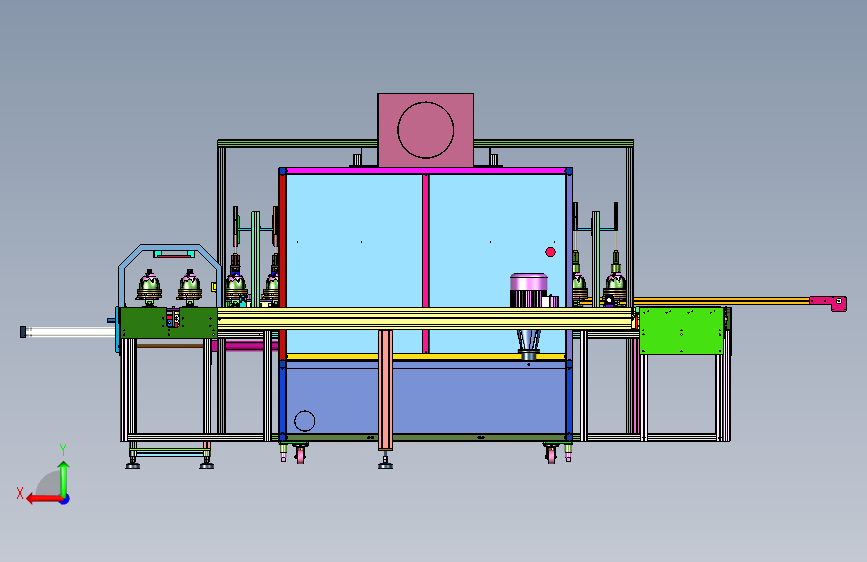Viewport: 867px width, 562px height.
Task: Select the right caster wheel under the tank
Action: (x=551, y=455)
